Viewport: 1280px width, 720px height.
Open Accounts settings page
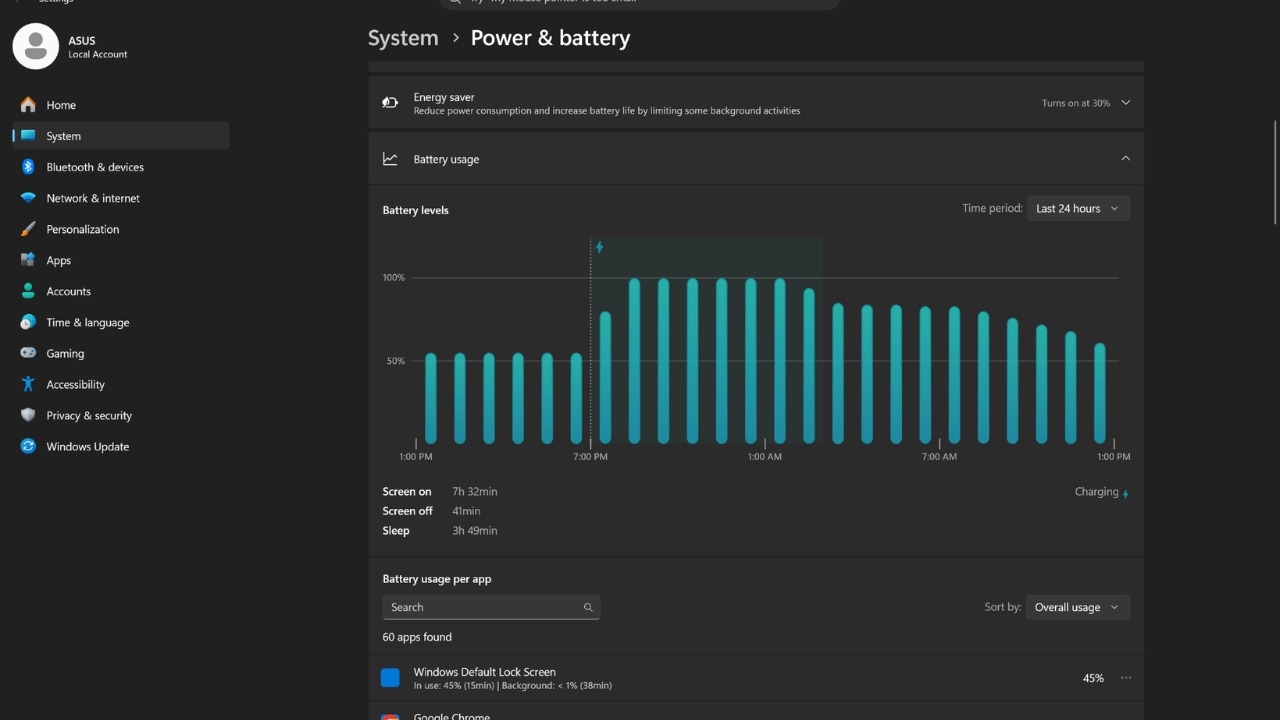[121, 291]
